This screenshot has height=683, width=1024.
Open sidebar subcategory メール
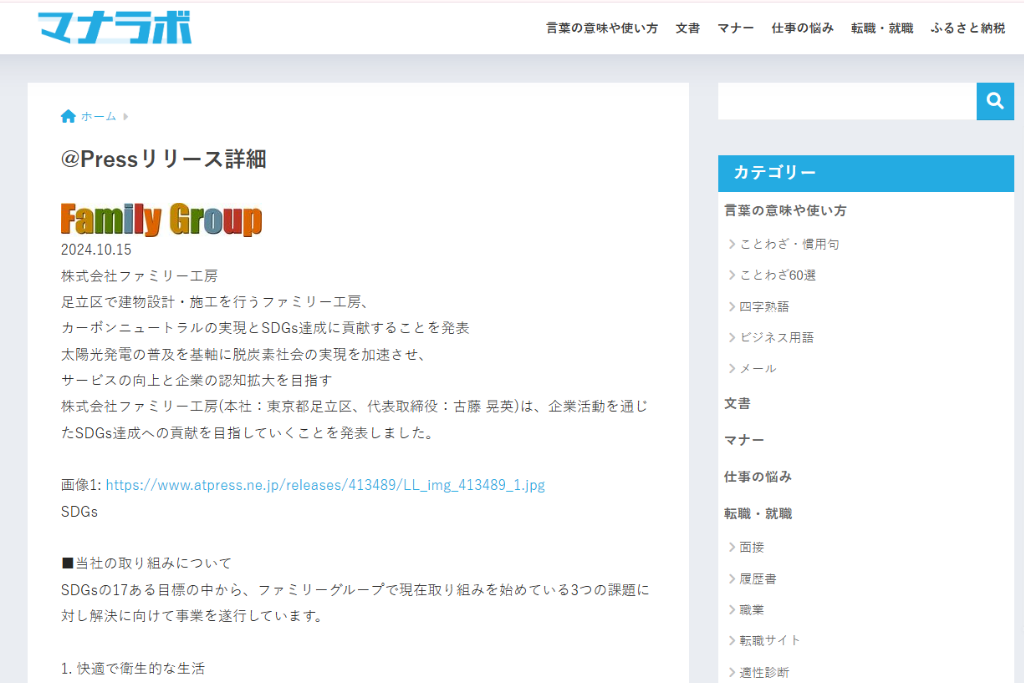pos(758,369)
